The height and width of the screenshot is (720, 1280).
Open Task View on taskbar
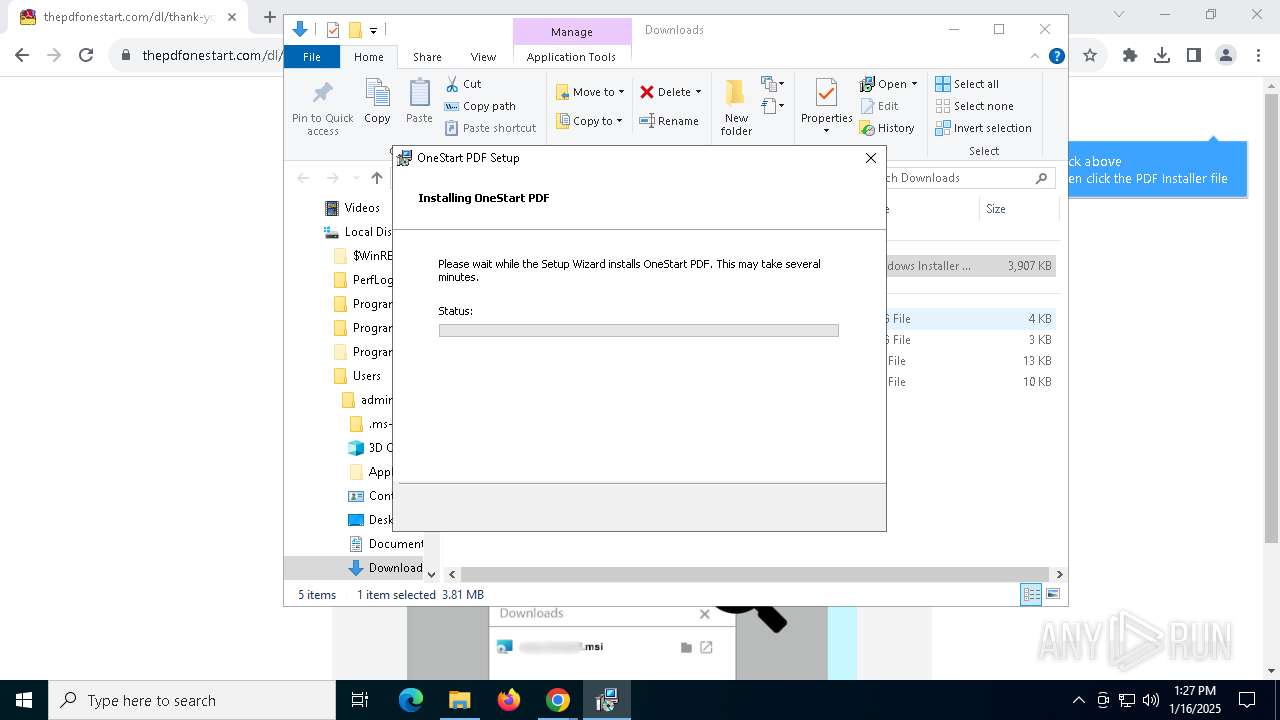[x=360, y=700]
